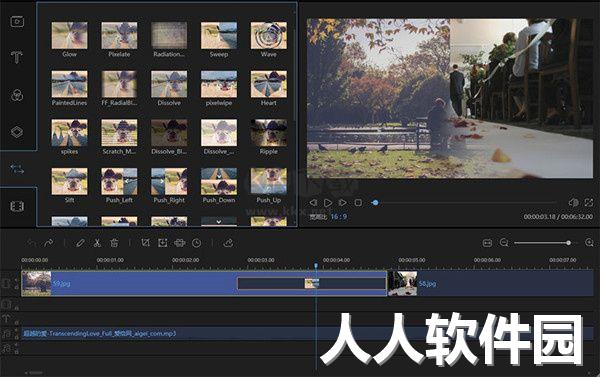Expand more transitions with down chevron
The height and width of the screenshot is (377, 600).
pos(218,222)
